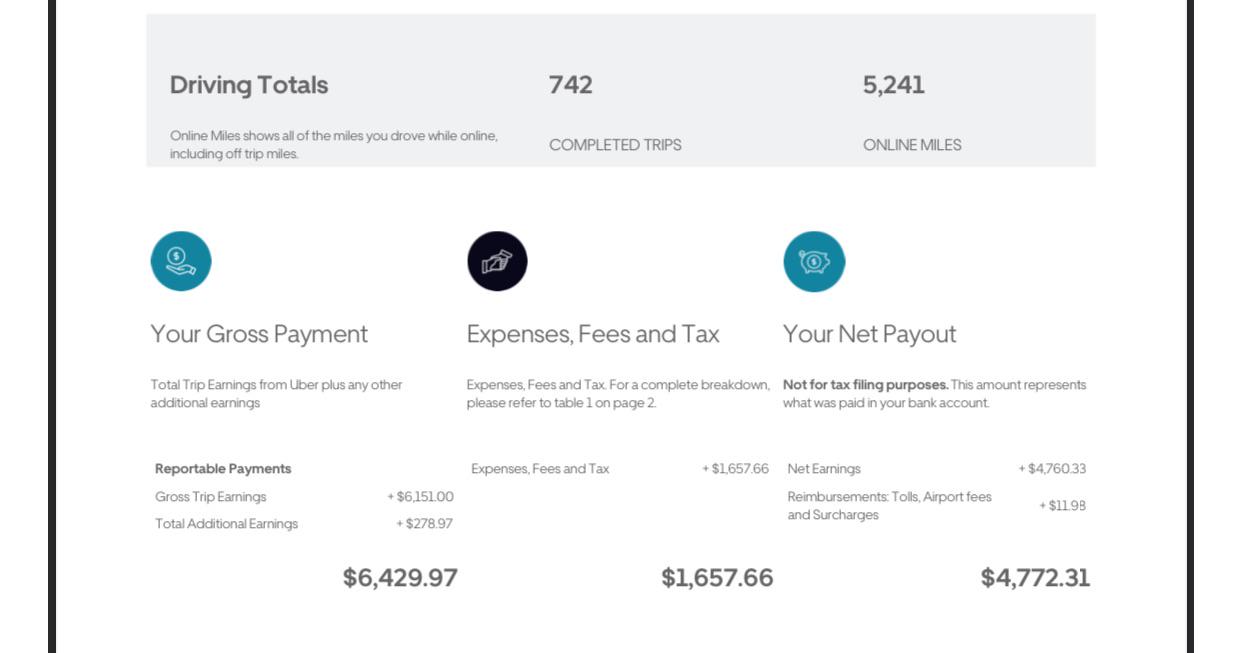The width and height of the screenshot is (1242, 653).
Task: Click the Total Additional Earnings row label
Action: [x=226, y=524]
